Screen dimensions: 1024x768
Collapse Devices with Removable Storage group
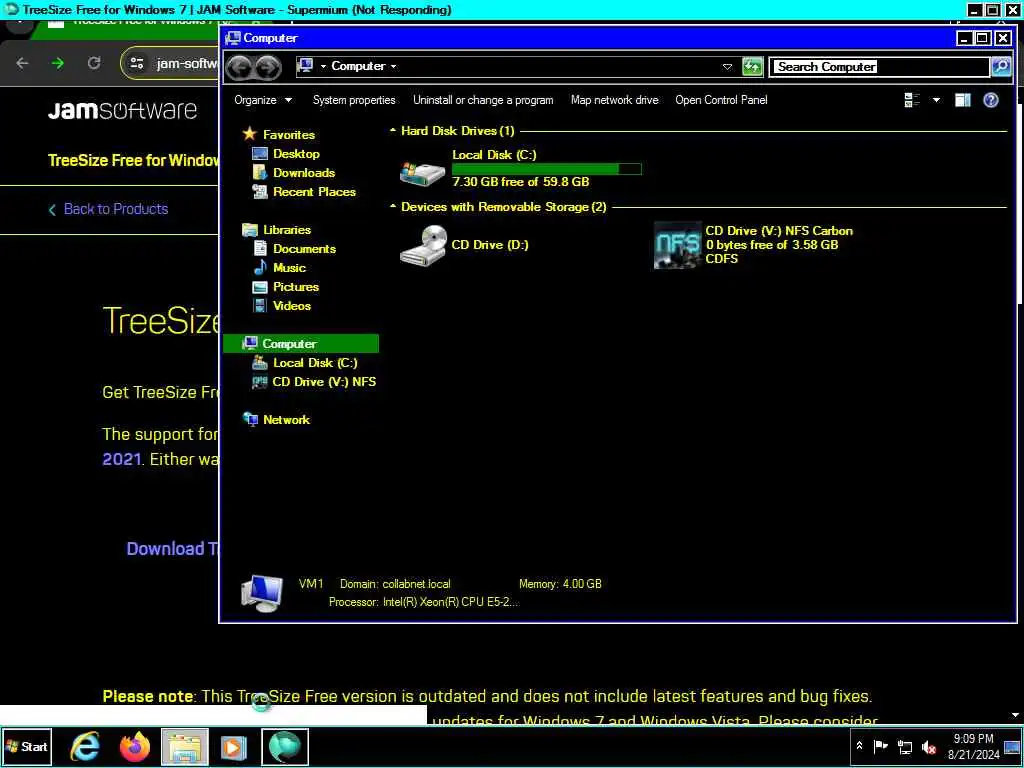click(x=393, y=206)
